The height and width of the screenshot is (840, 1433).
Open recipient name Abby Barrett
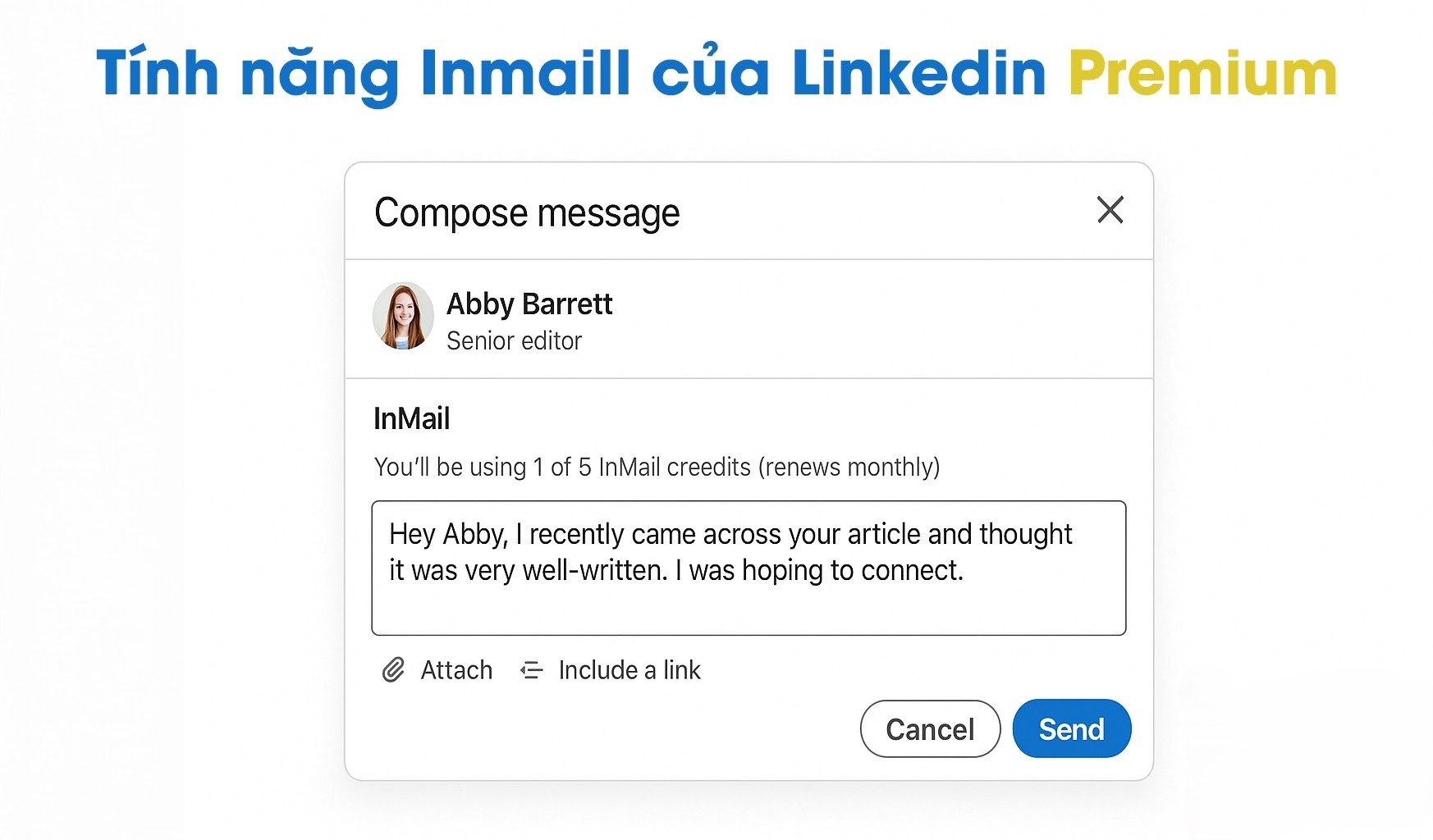tap(529, 304)
